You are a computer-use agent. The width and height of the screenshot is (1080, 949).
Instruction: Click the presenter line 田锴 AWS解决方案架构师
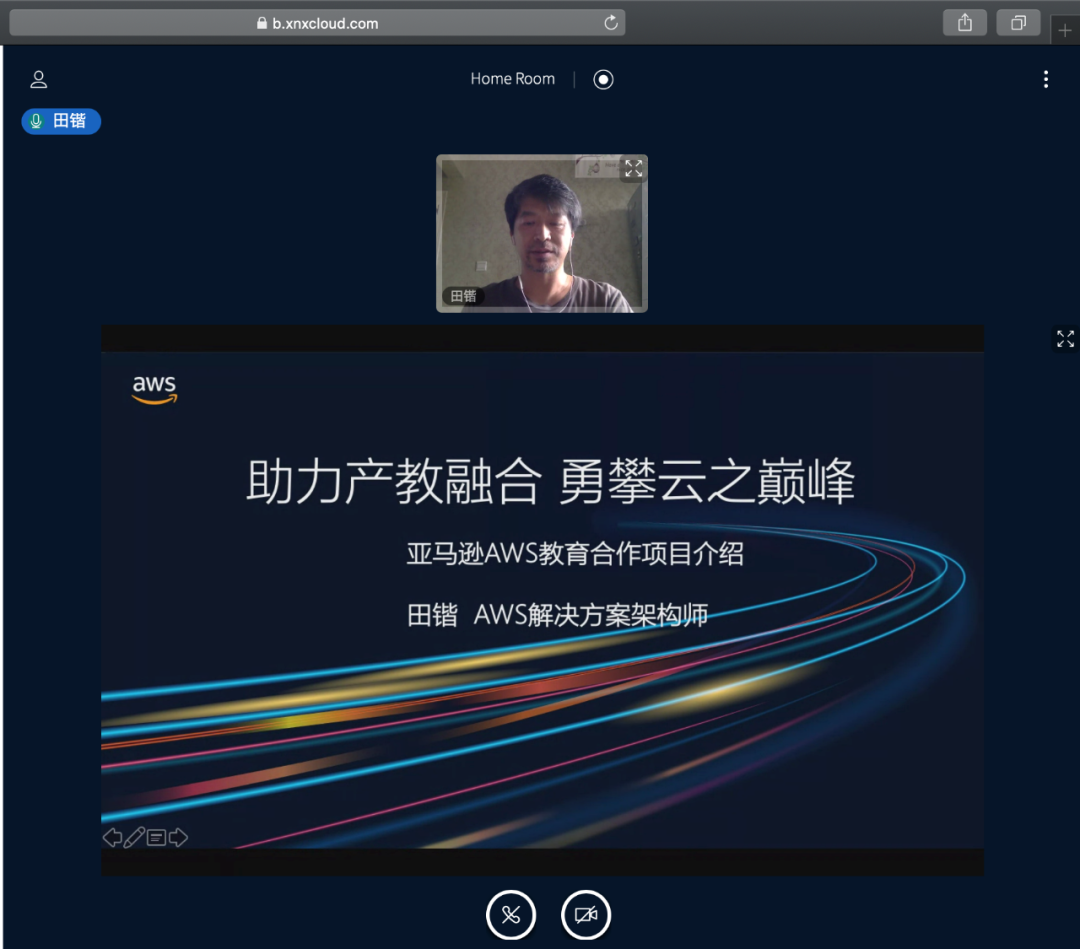point(557,614)
